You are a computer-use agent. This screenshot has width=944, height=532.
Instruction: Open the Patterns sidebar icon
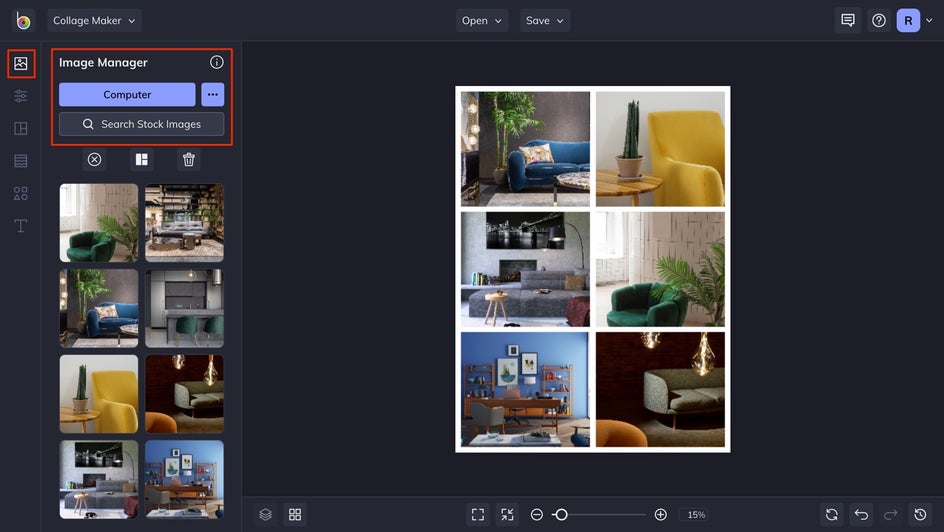(x=21, y=161)
